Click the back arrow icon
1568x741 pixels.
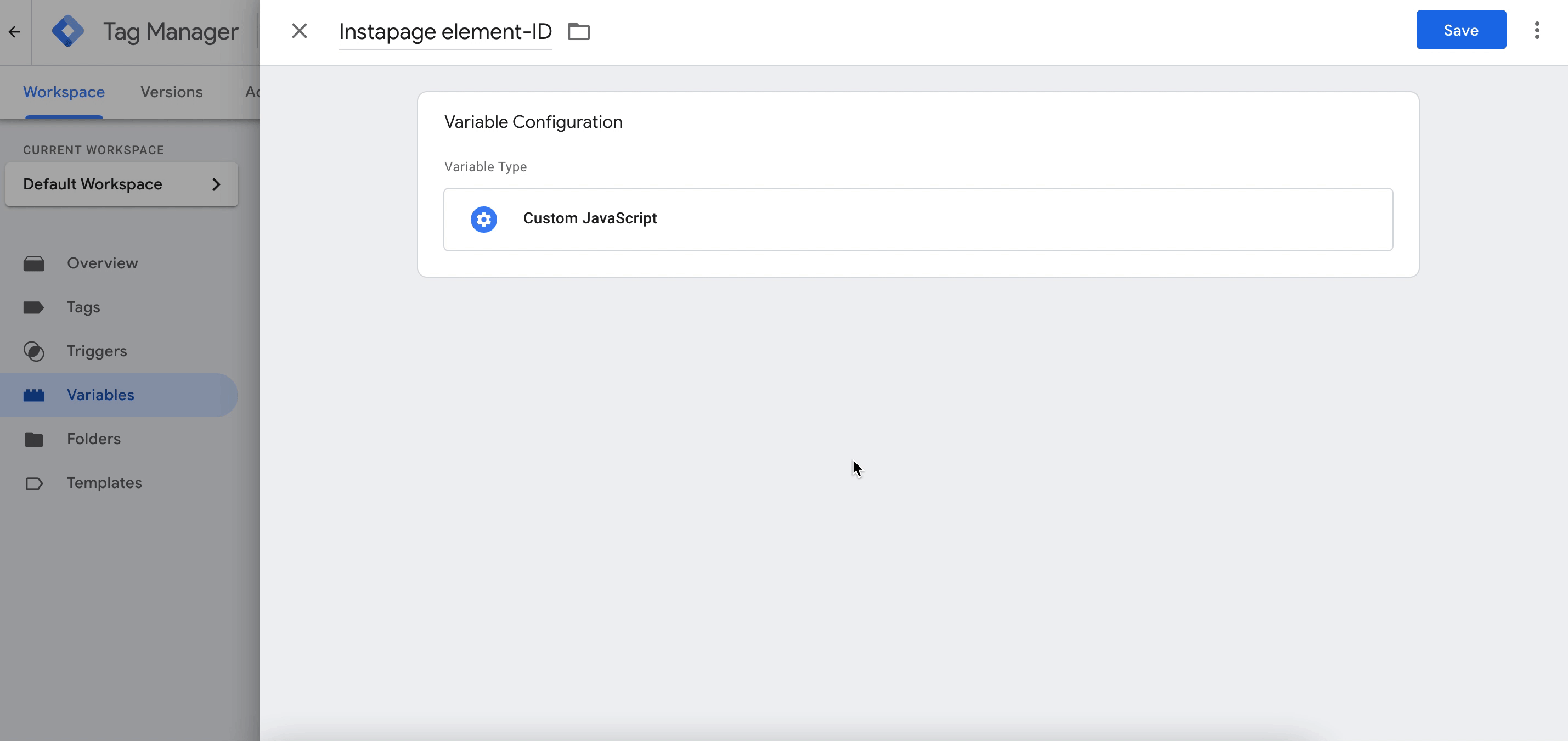click(15, 32)
